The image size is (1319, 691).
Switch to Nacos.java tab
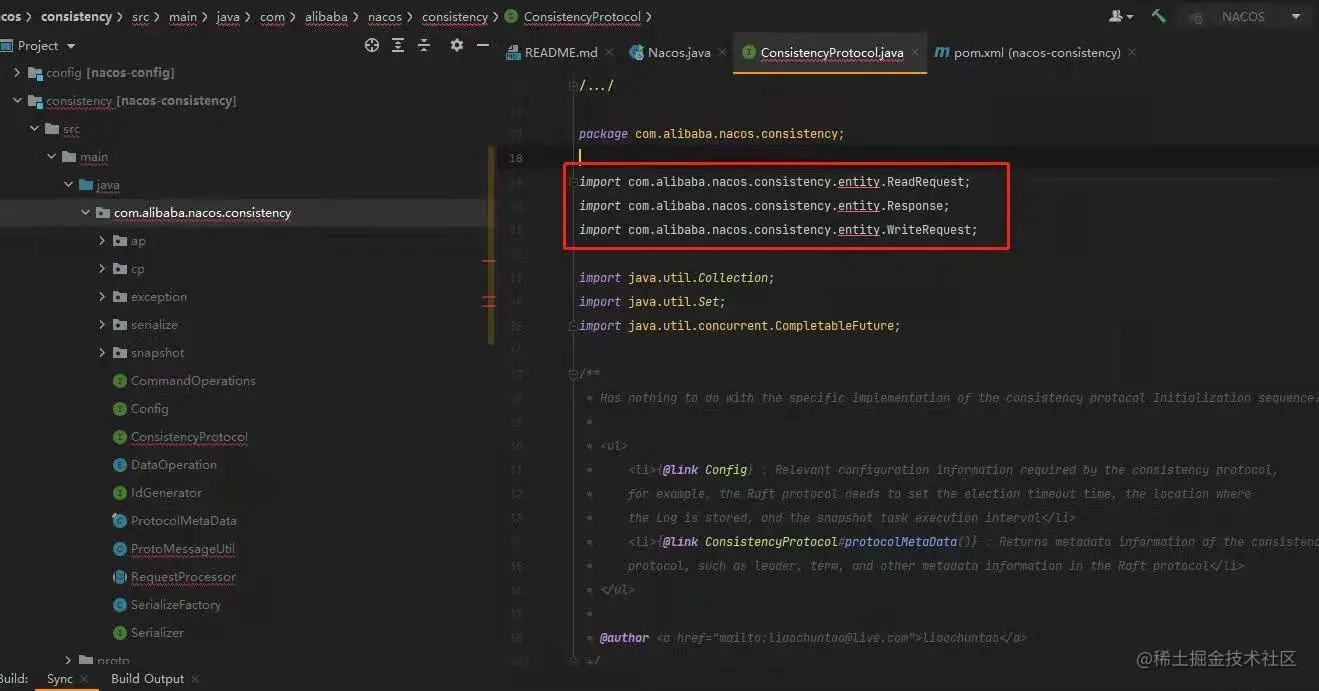point(679,52)
